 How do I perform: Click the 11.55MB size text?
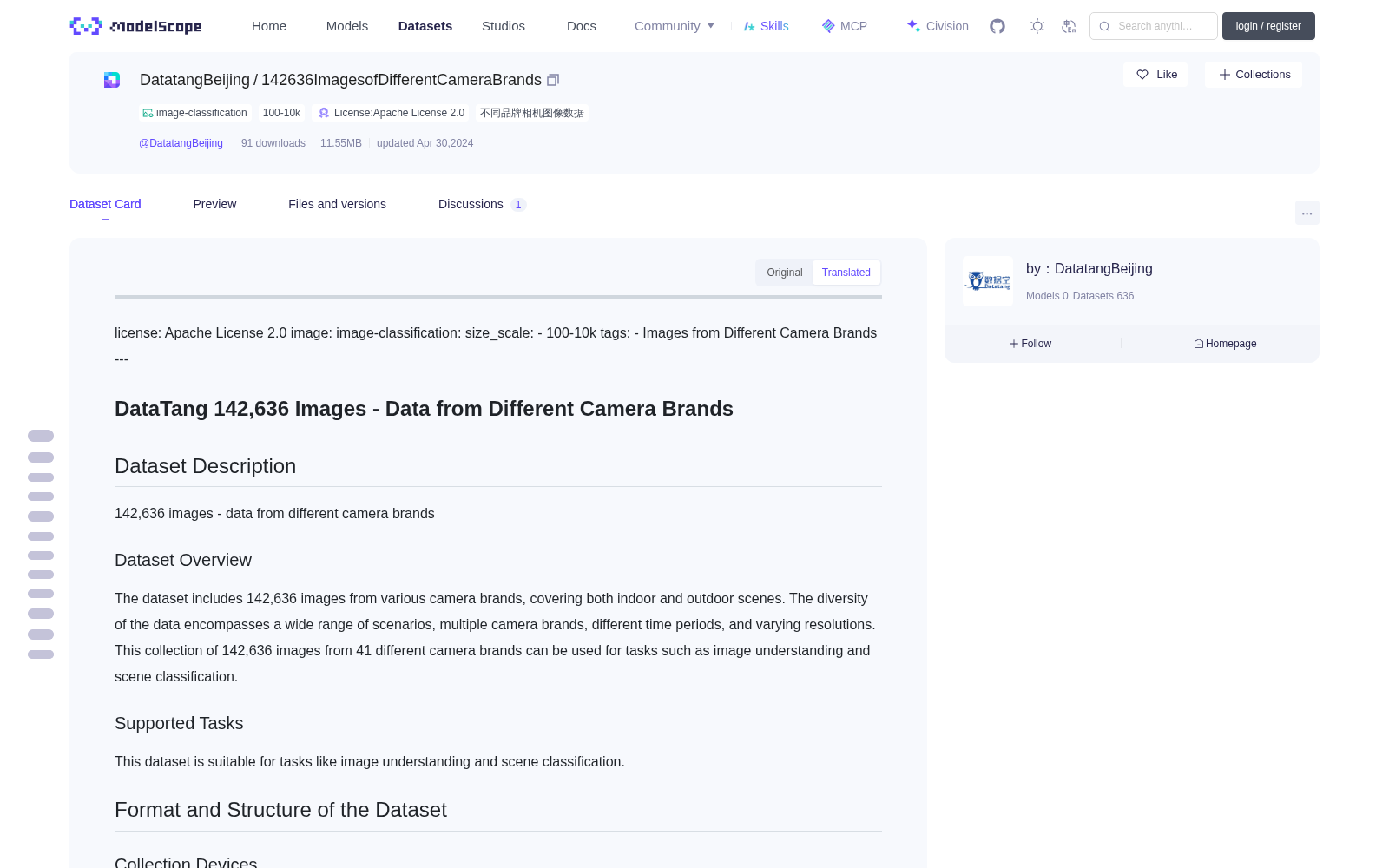click(x=341, y=143)
